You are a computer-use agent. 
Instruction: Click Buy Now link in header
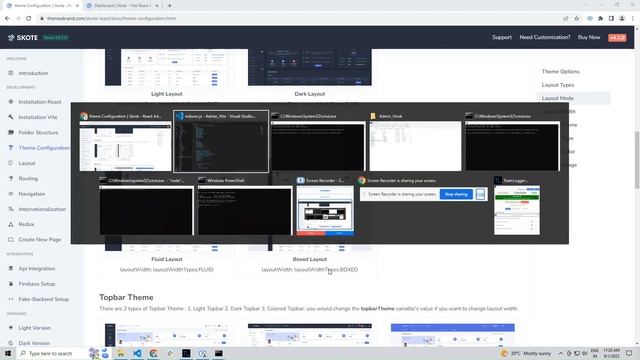click(x=589, y=37)
